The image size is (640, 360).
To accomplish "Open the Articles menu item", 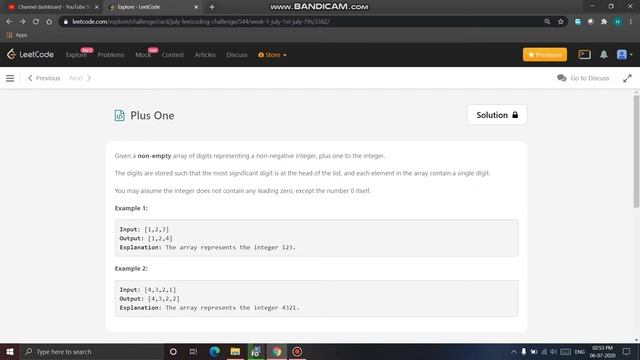I will 205,55.
